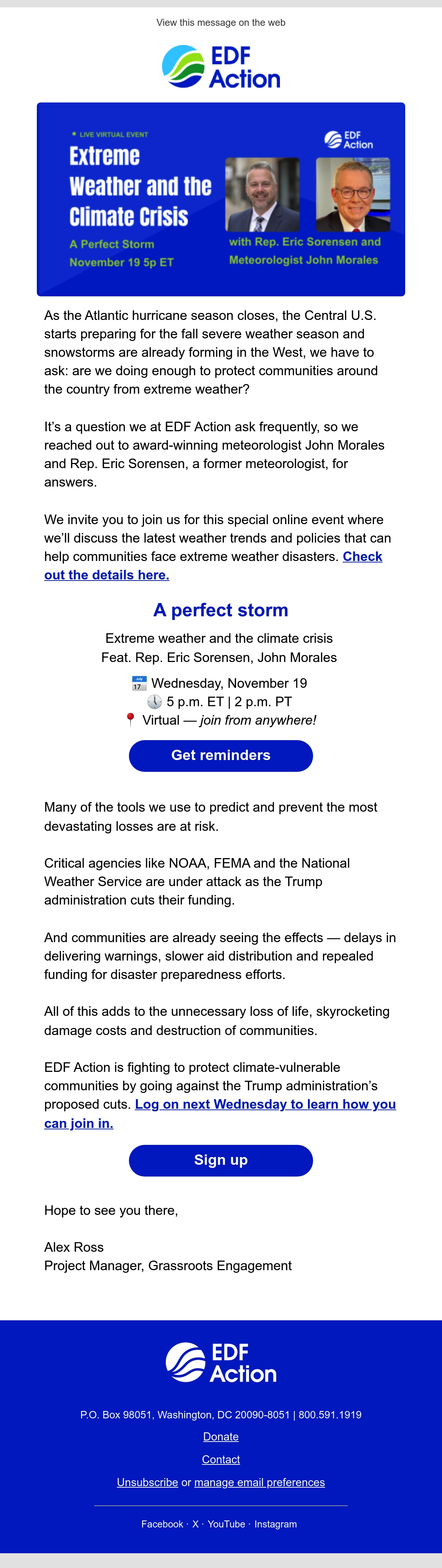
Task: Open the Log on next Wednesday link
Action: (x=220, y=1113)
